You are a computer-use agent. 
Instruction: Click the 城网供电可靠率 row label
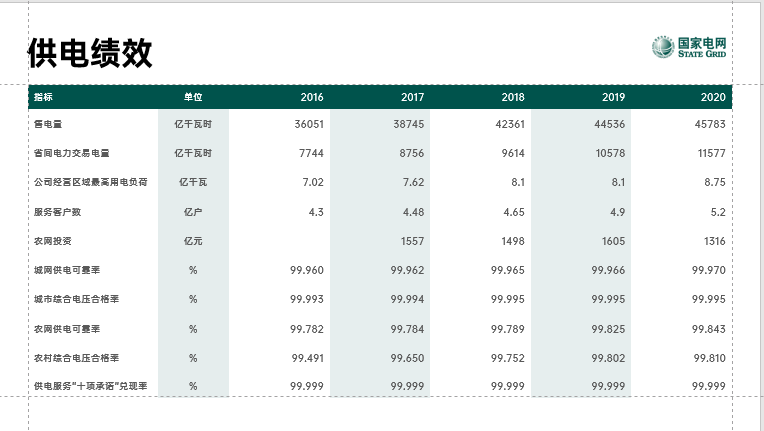coord(67,270)
